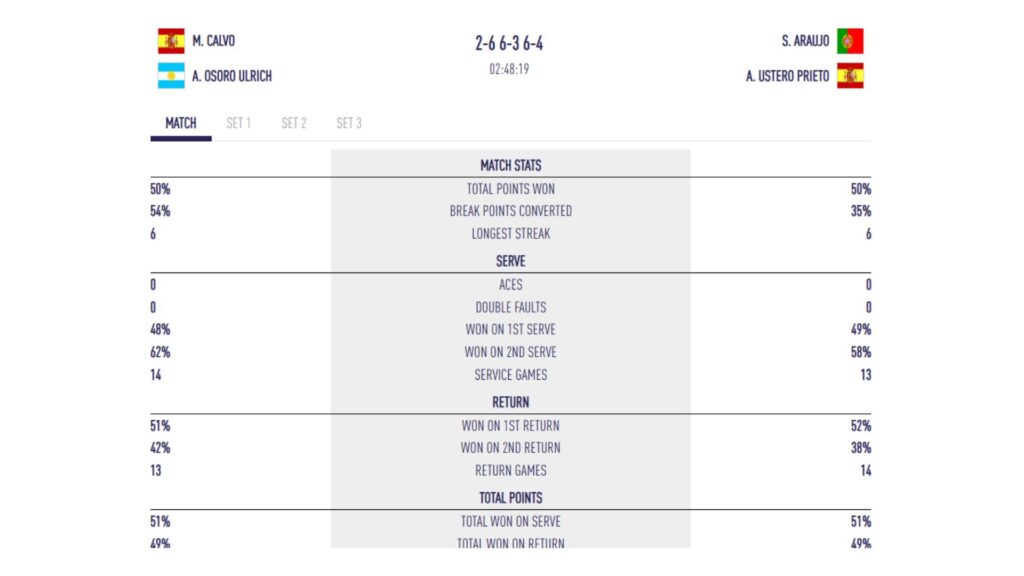1024x576 pixels.
Task: Click player name M. Calvo
Action: click(x=214, y=41)
